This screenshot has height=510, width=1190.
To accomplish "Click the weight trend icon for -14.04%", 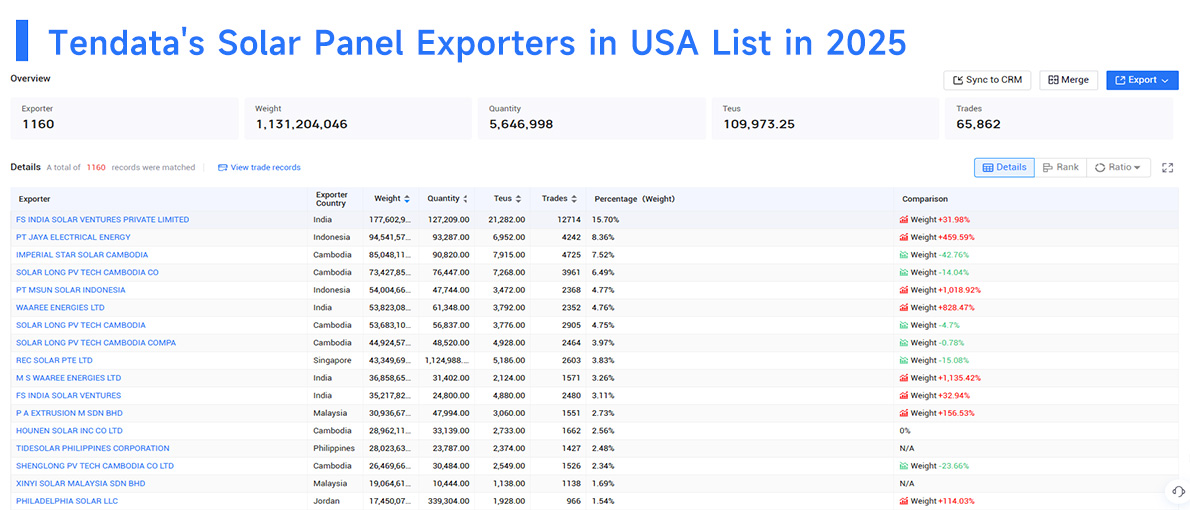I will click(x=904, y=272).
